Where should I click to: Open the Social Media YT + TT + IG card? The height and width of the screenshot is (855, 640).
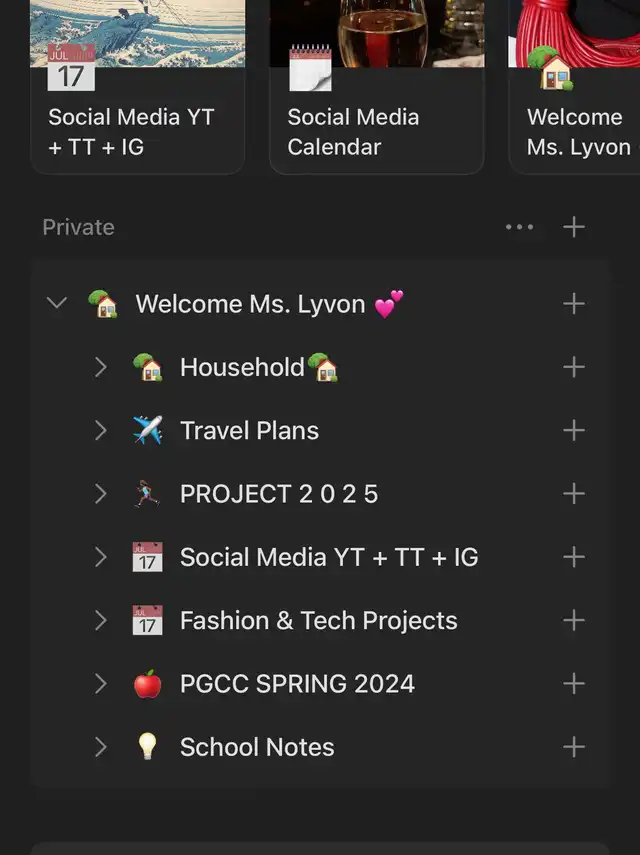point(137,87)
